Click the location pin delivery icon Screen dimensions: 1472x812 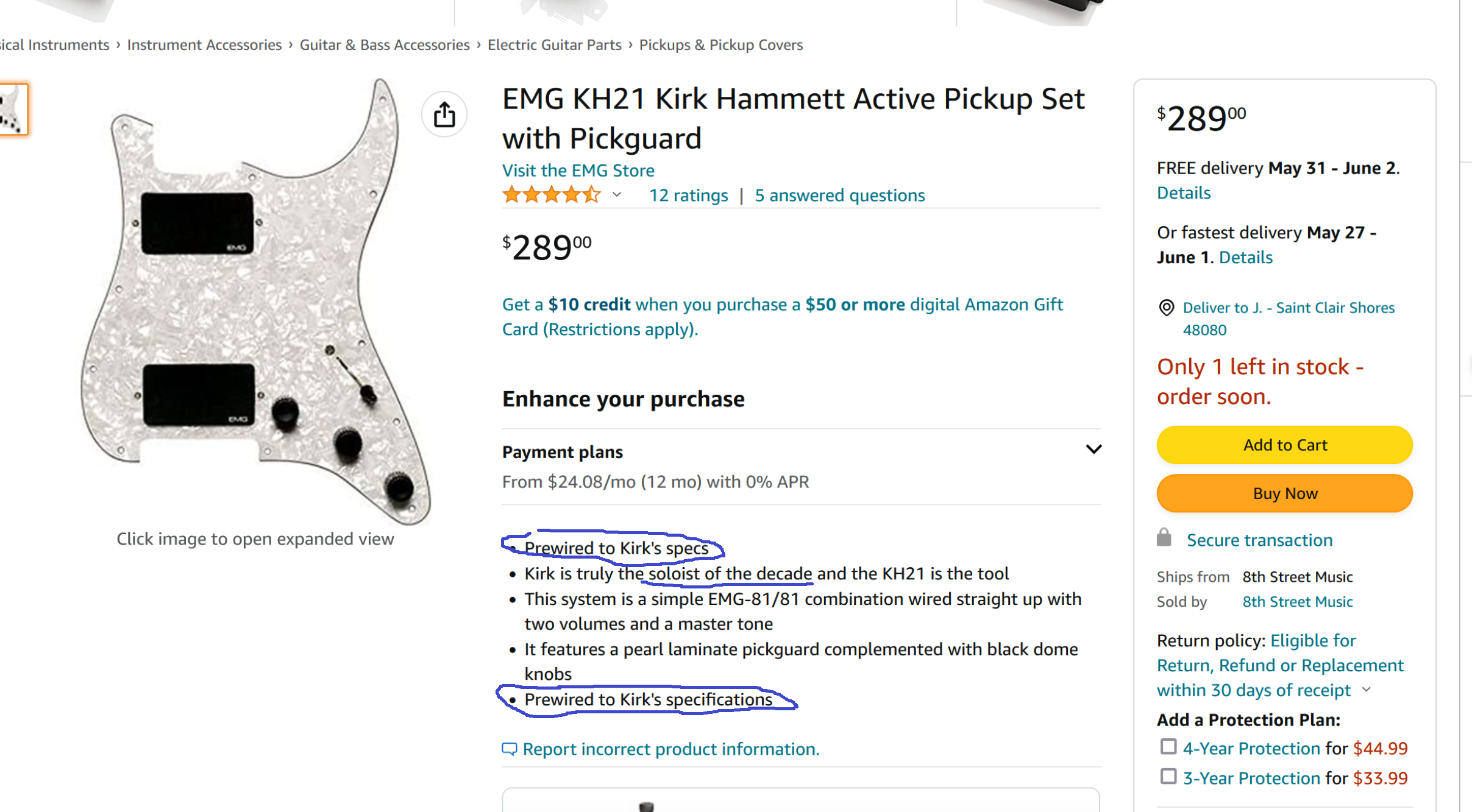[x=1166, y=308]
